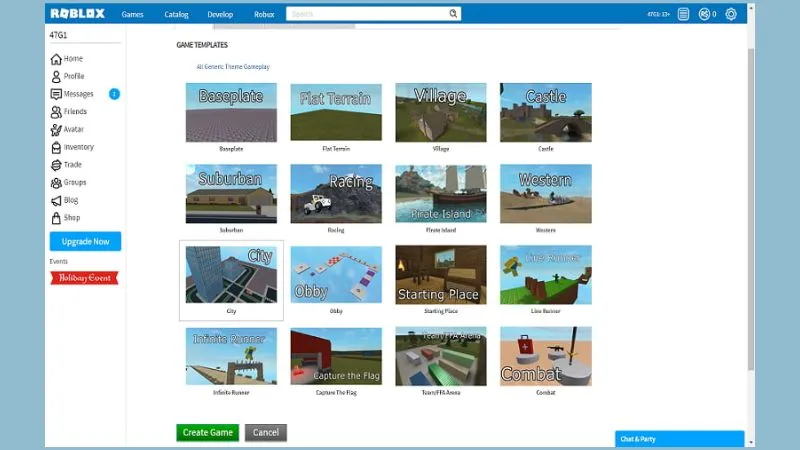Choose the Village template thumbnail

coord(441,112)
